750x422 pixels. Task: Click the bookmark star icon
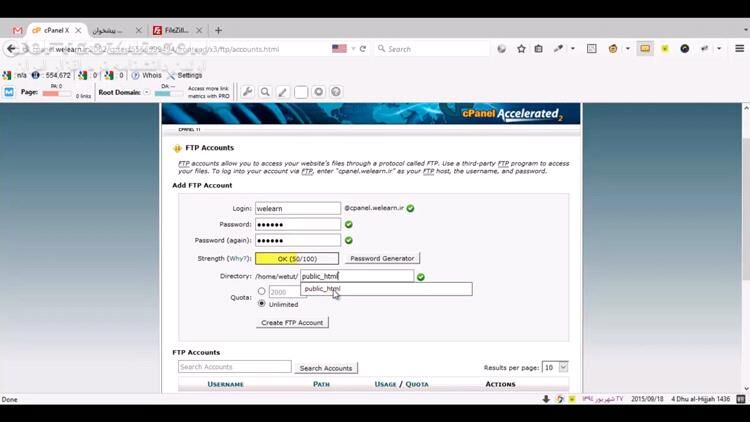click(521, 48)
